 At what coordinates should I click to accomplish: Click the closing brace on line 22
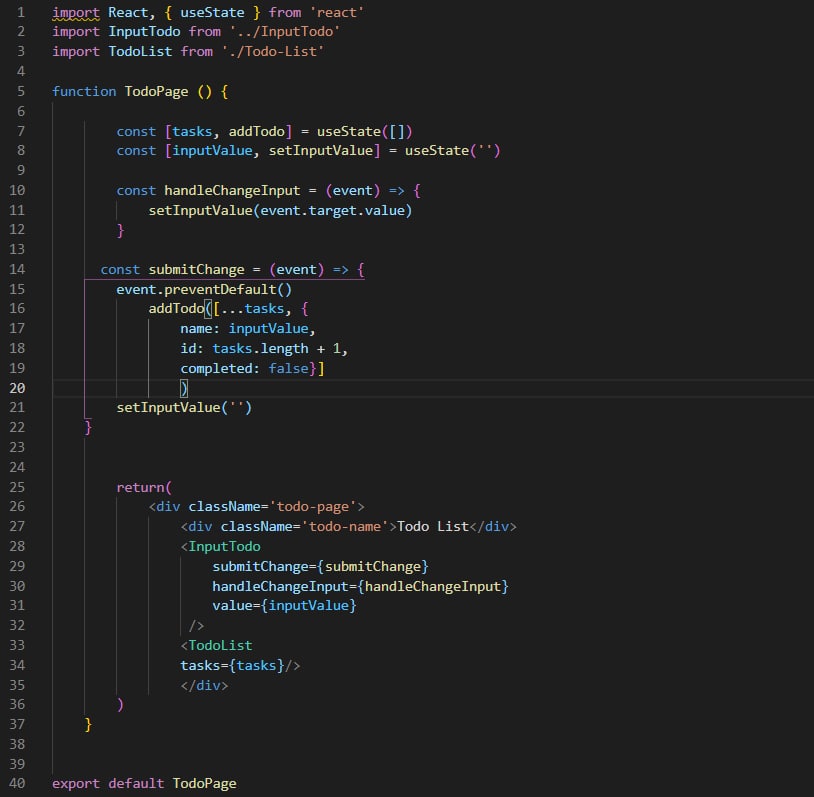88,427
